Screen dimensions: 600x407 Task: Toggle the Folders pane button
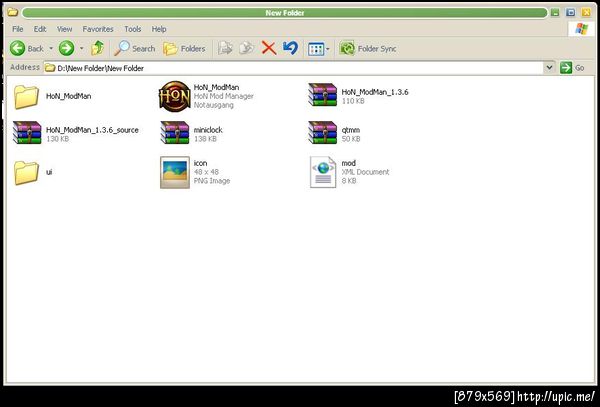click(184, 49)
